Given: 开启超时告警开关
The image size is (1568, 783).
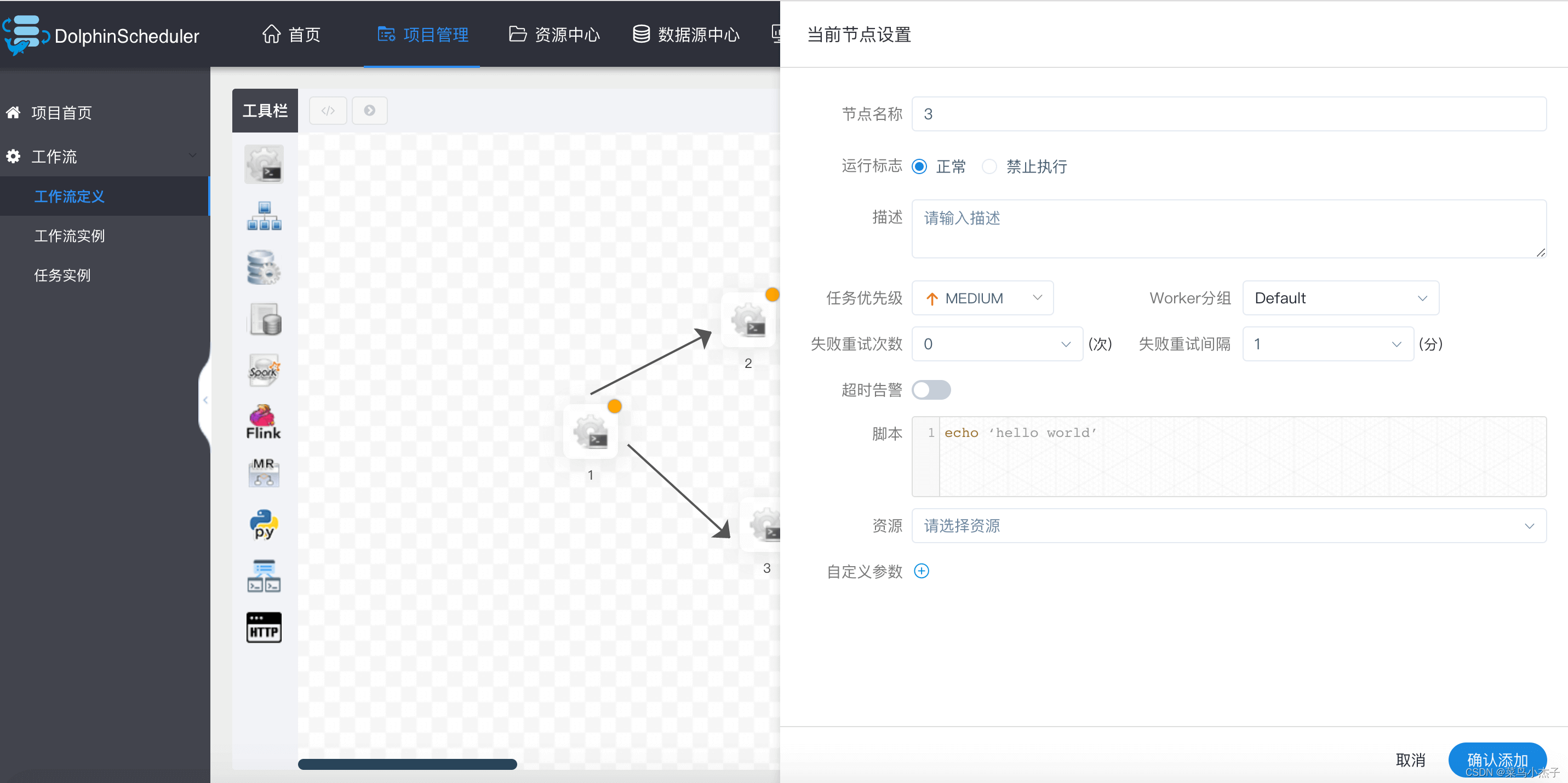Looking at the screenshot, I should [932, 389].
